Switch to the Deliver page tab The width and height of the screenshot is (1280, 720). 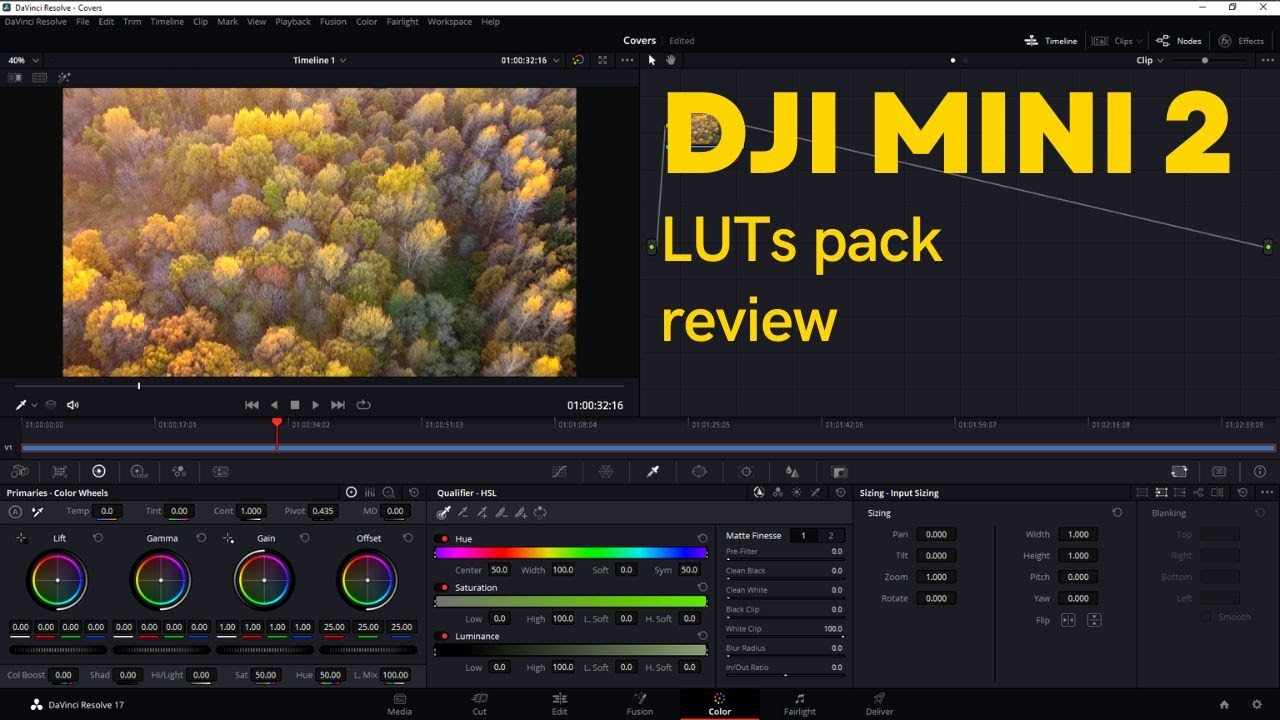point(879,703)
